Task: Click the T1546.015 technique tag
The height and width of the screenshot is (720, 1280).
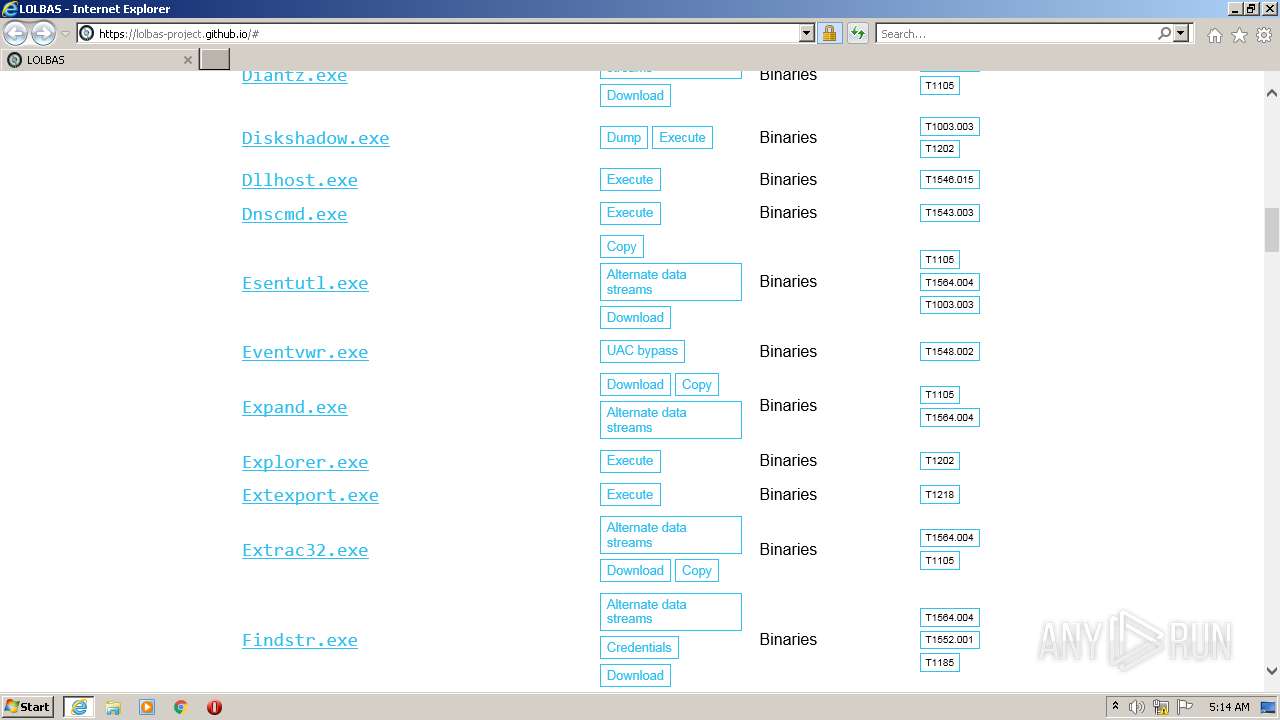Action: pos(949,180)
